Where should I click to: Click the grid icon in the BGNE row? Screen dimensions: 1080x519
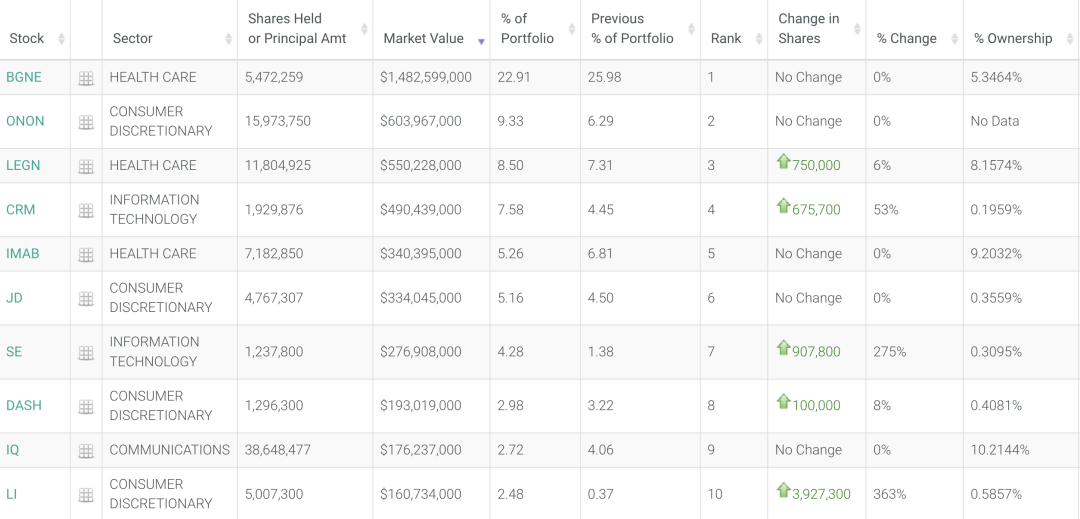[86, 78]
